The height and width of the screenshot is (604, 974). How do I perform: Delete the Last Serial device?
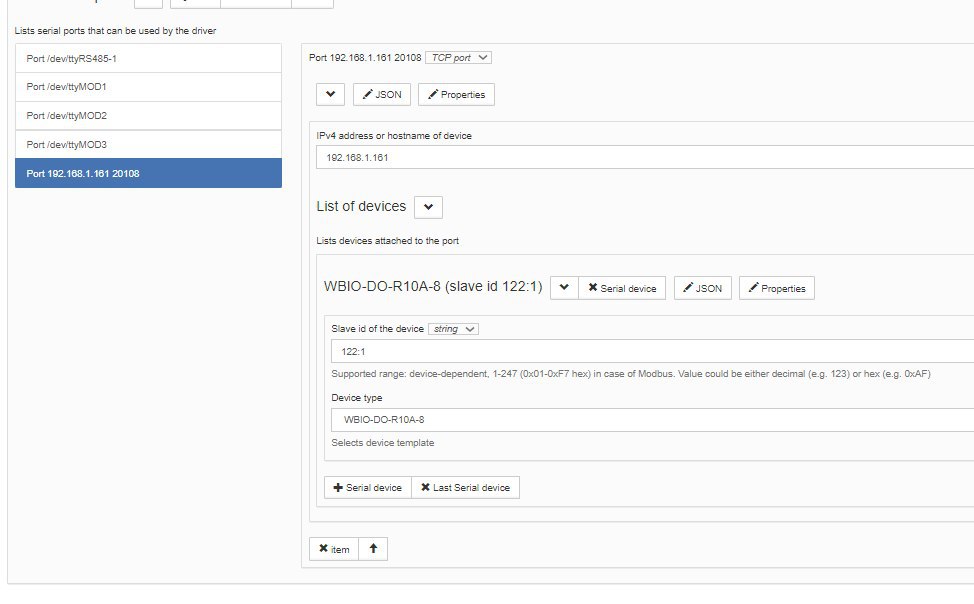(465, 488)
